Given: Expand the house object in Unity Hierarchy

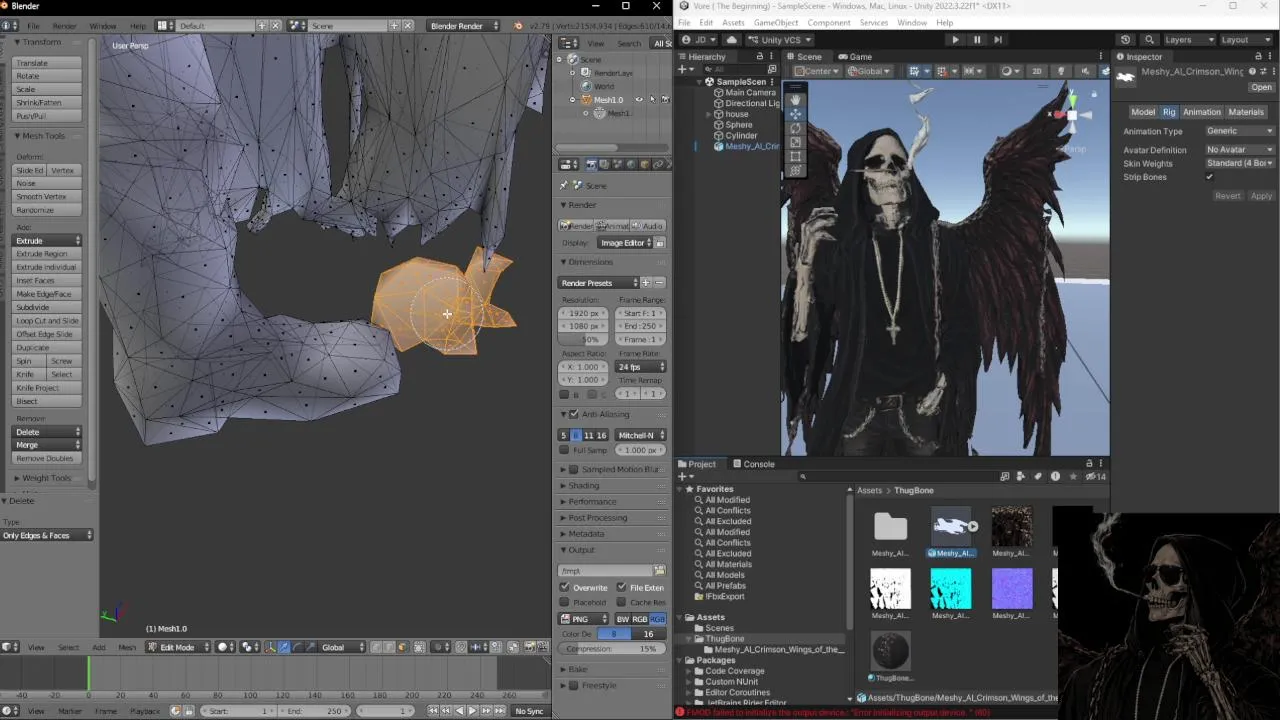Looking at the screenshot, I should pos(708,114).
